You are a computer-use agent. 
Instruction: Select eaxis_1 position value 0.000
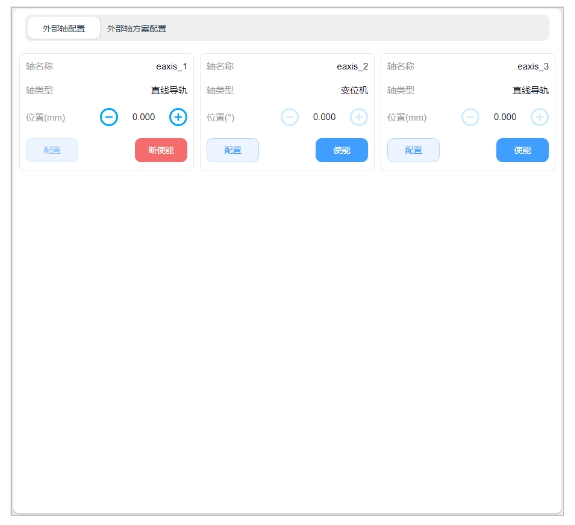pos(143,117)
